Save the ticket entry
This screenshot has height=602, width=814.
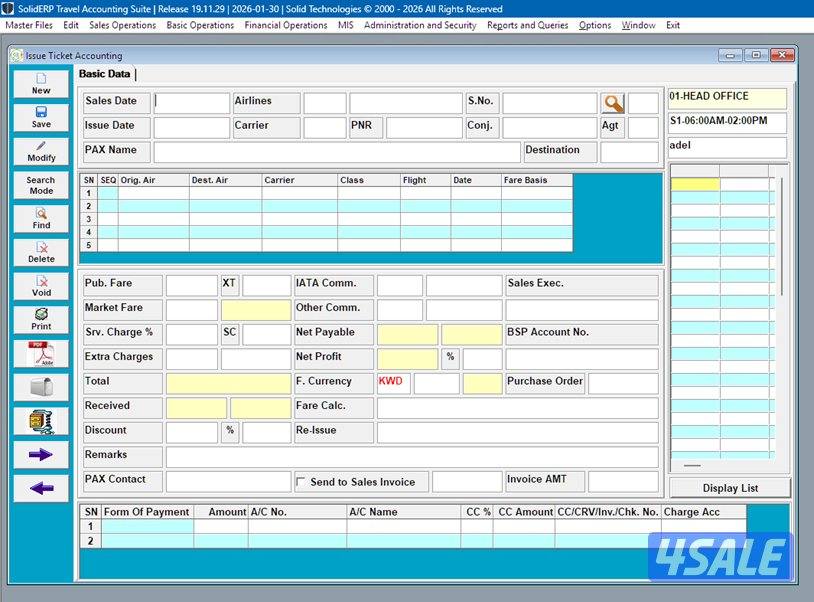click(x=40, y=118)
